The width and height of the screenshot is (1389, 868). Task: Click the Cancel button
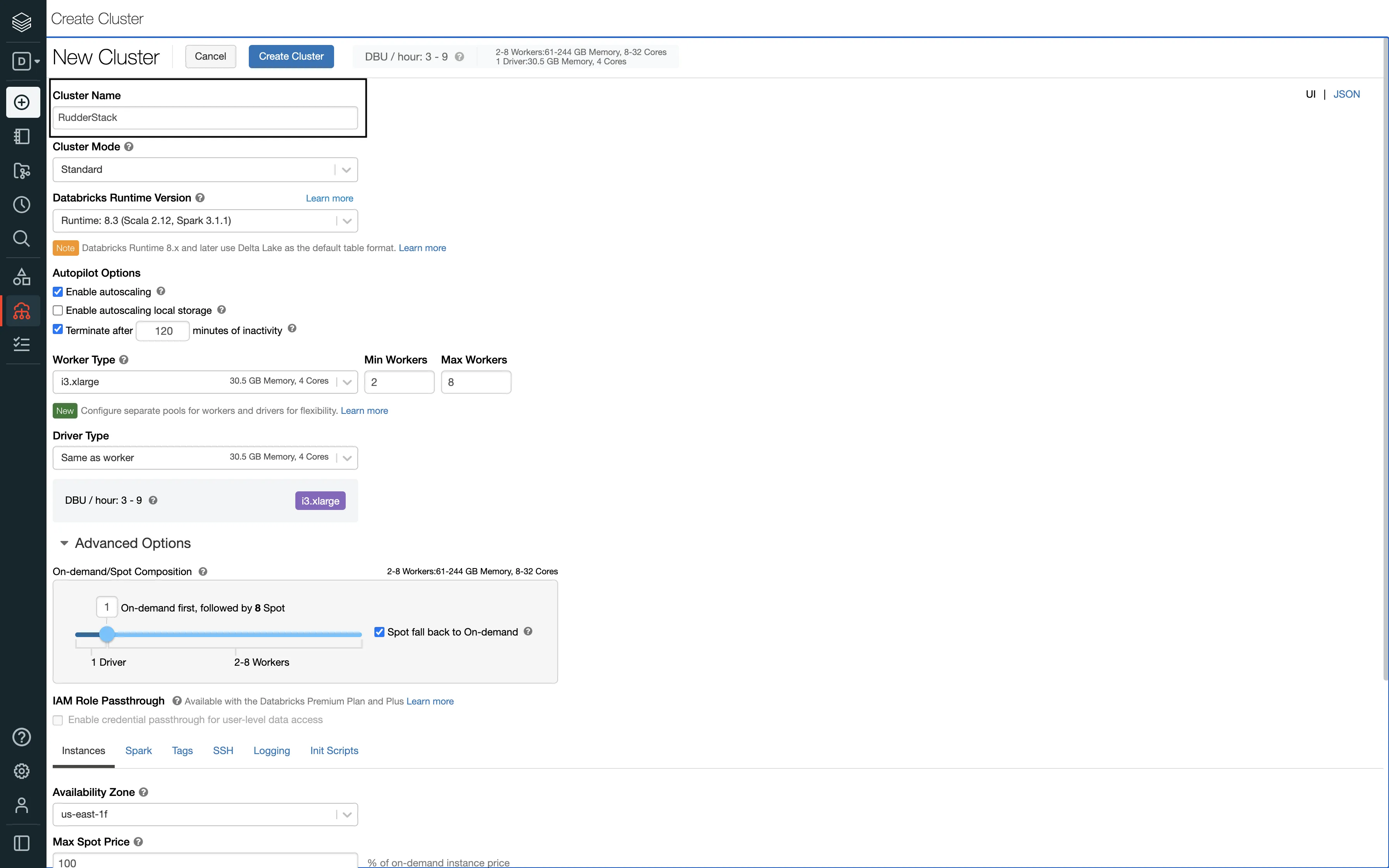click(210, 56)
